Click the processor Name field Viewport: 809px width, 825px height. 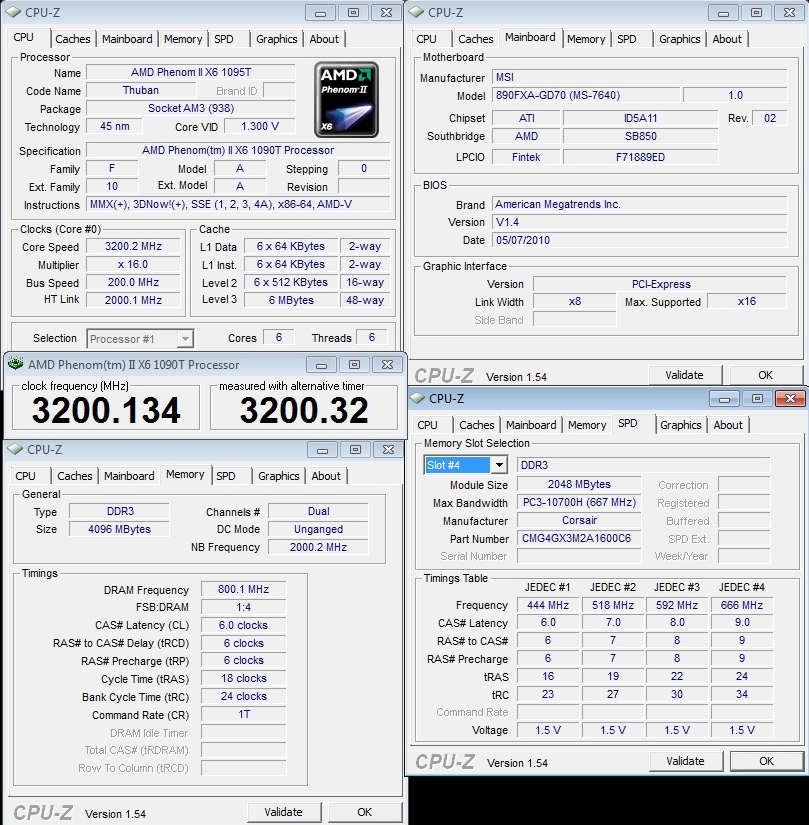pos(190,73)
